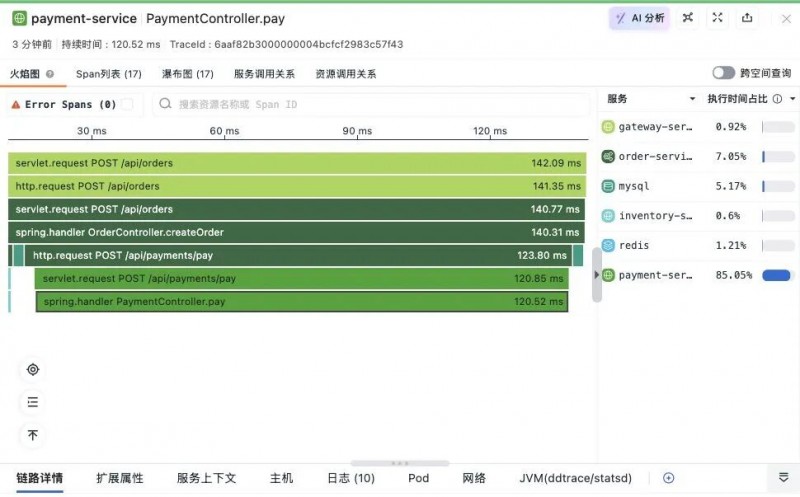Switch to the Span列表 (17) tab
The height and width of the screenshot is (497, 800).
[109, 74]
